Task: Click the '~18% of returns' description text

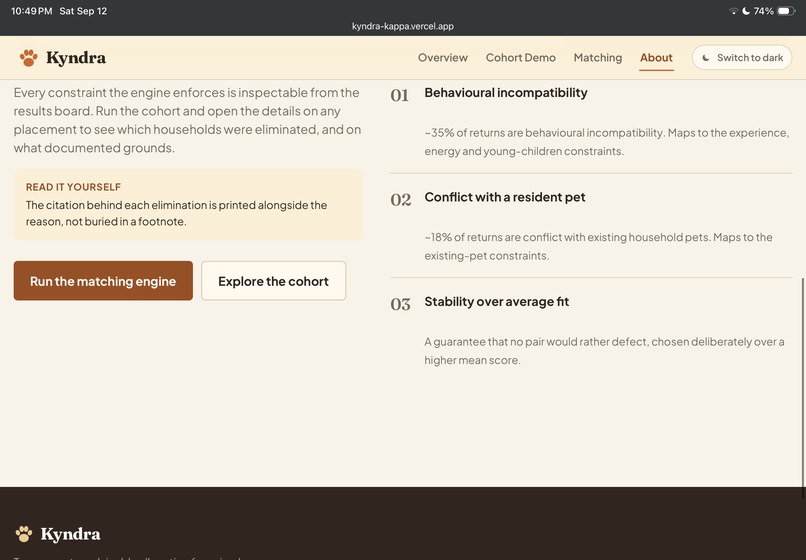Action: pyautogui.click(x=598, y=246)
